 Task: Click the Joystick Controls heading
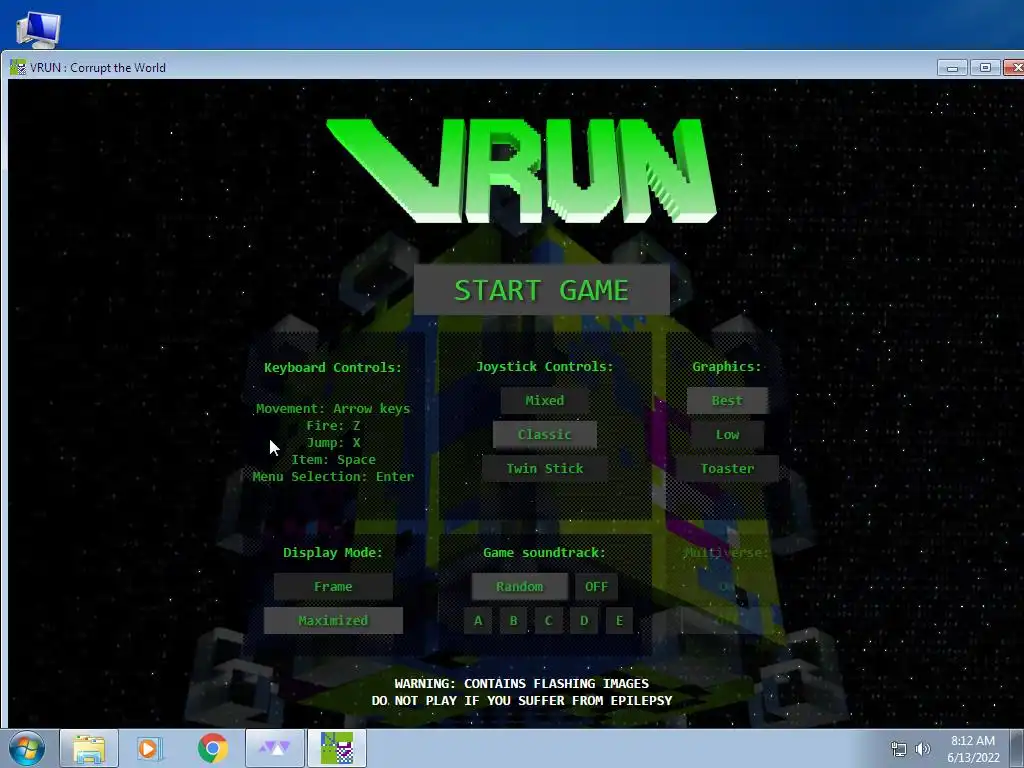545,366
